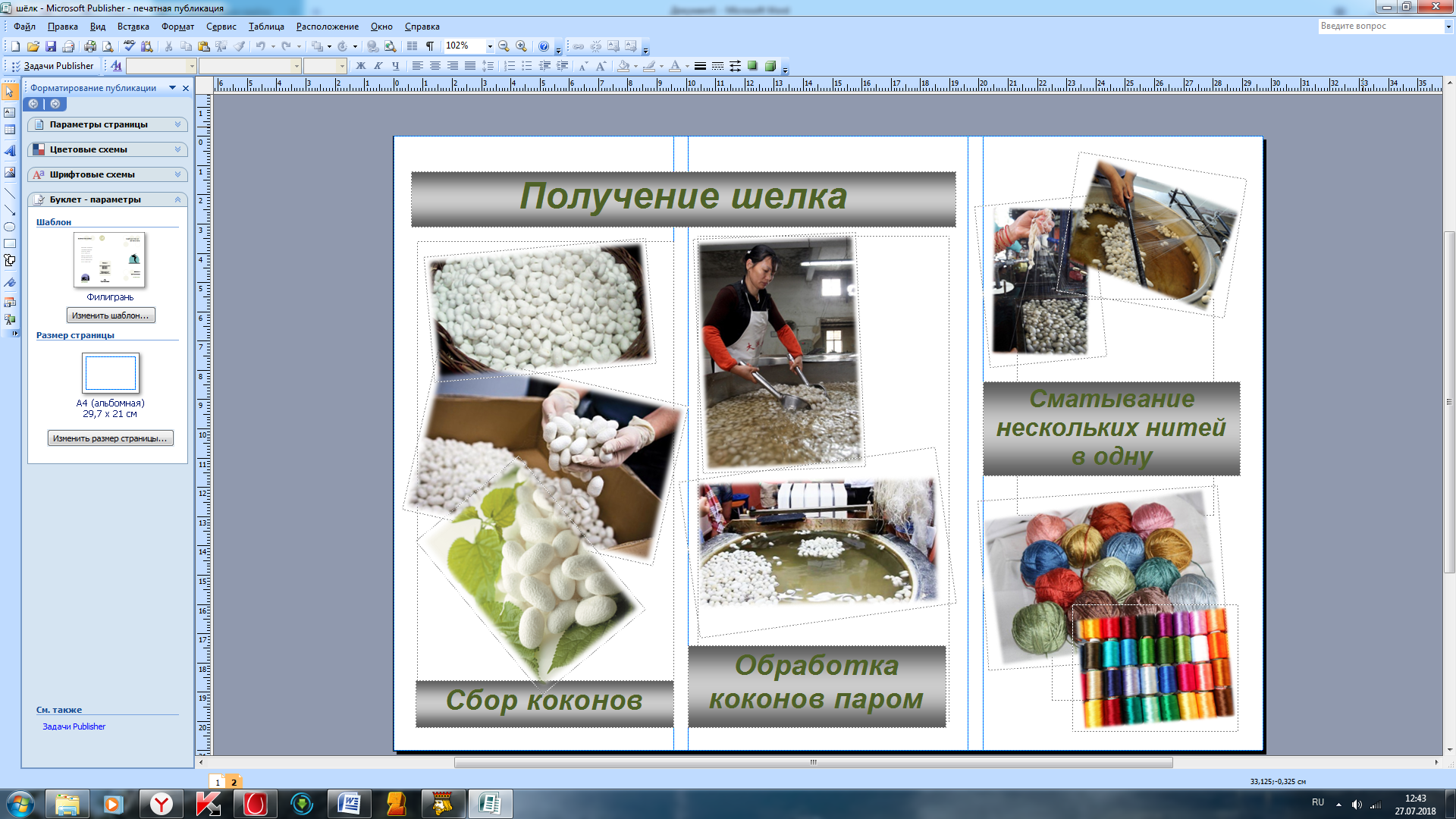Create a new publication with New icon
The width and height of the screenshot is (1456, 819).
click(15, 46)
